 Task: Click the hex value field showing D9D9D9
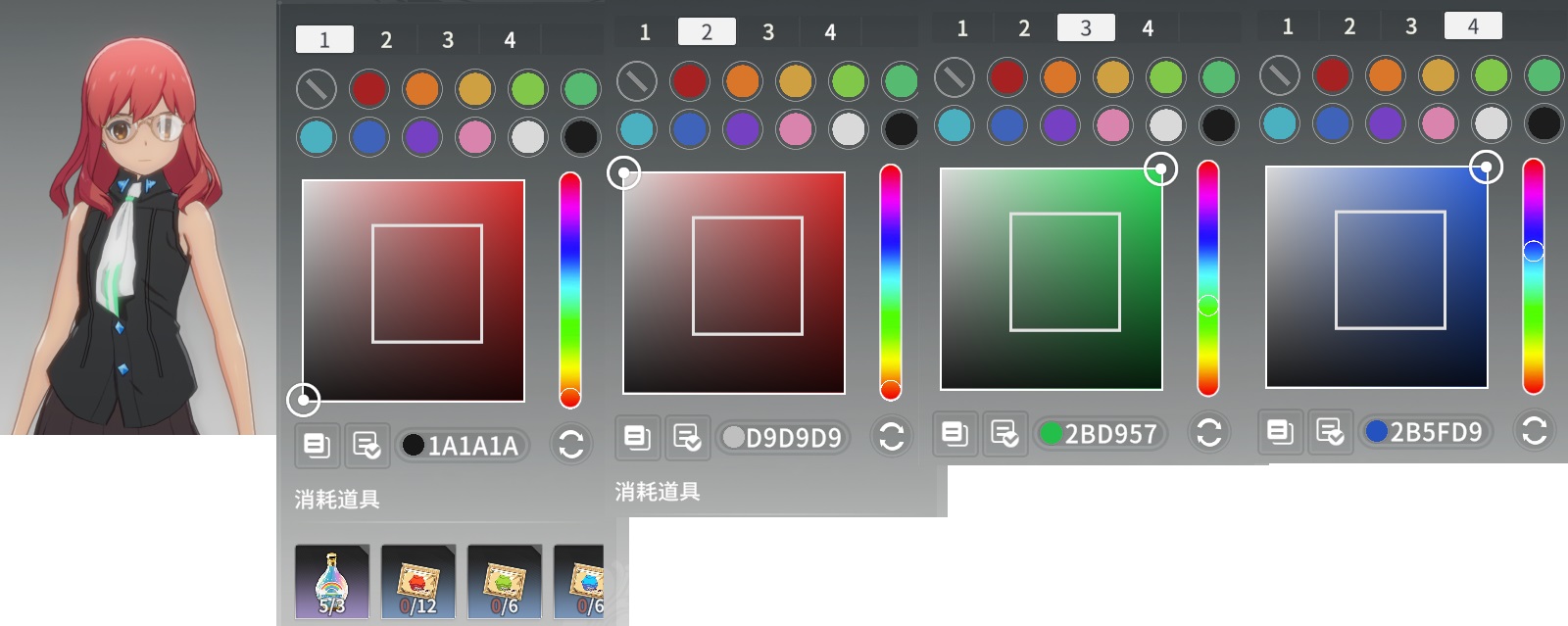[x=783, y=438]
